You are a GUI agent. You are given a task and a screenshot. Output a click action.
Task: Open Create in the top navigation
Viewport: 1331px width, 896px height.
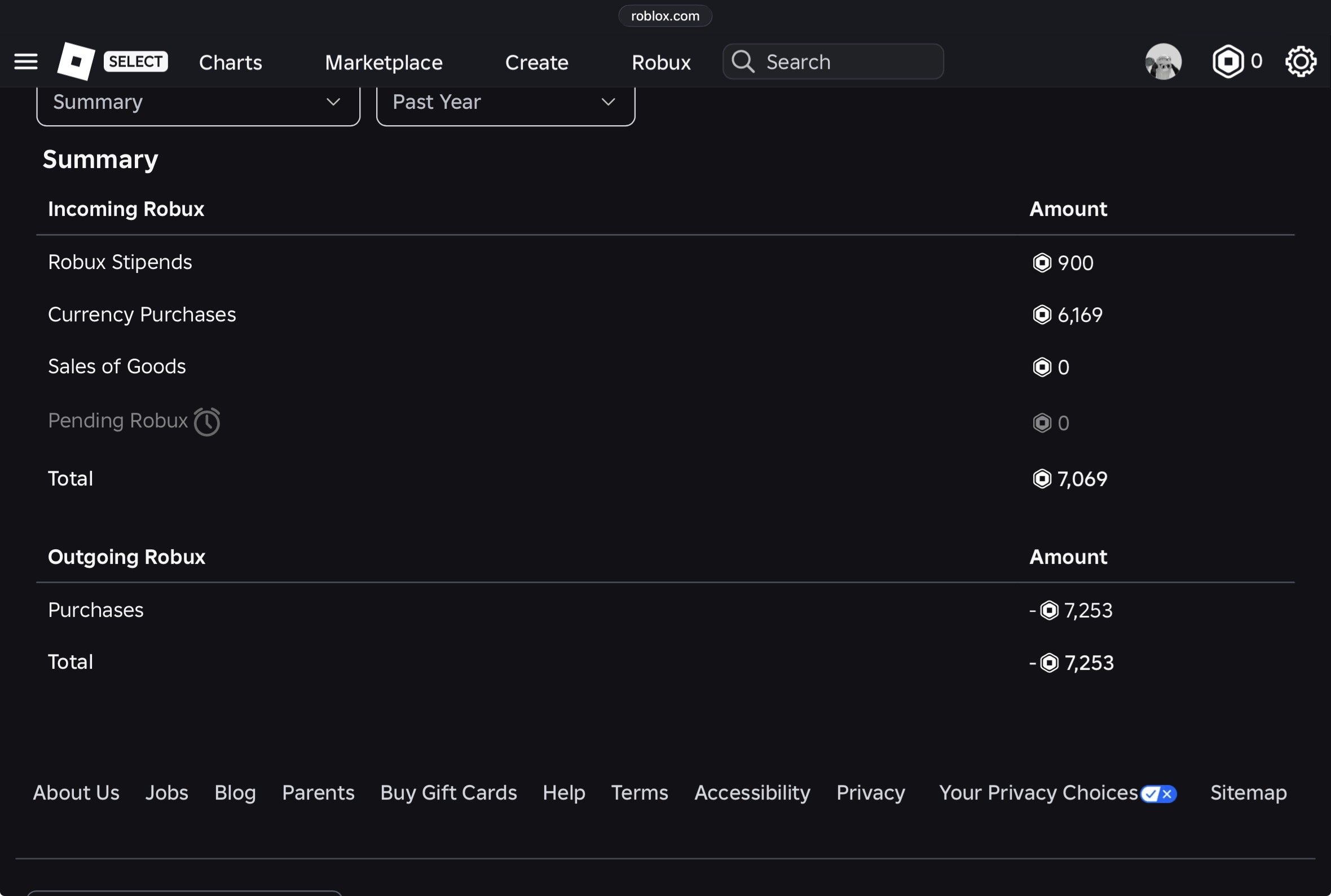pos(536,62)
